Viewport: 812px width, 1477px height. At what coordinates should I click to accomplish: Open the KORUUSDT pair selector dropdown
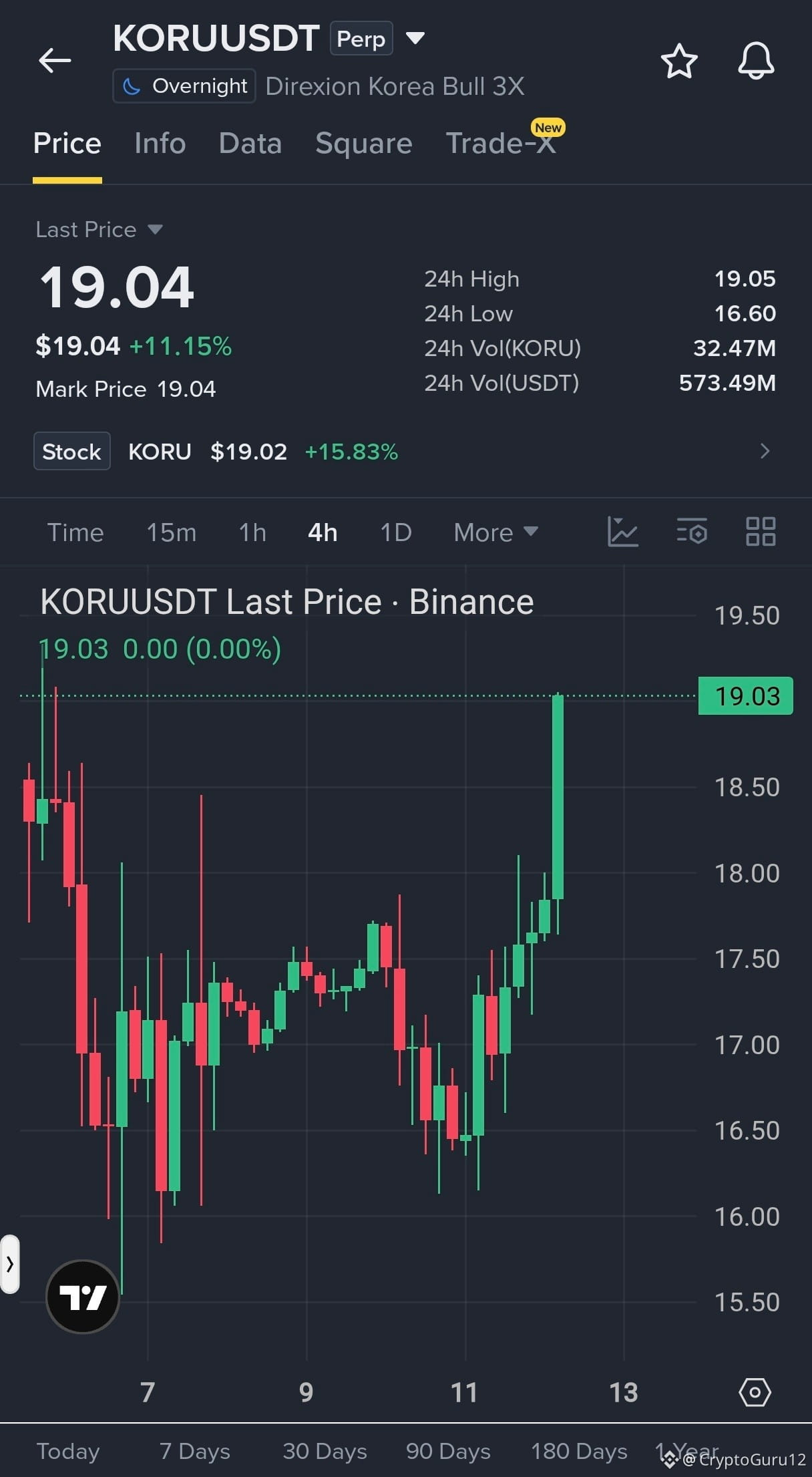pyautogui.click(x=415, y=38)
